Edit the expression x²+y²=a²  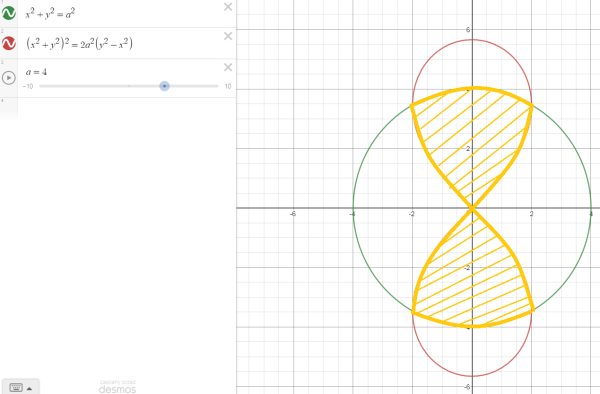(x=50, y=14)
